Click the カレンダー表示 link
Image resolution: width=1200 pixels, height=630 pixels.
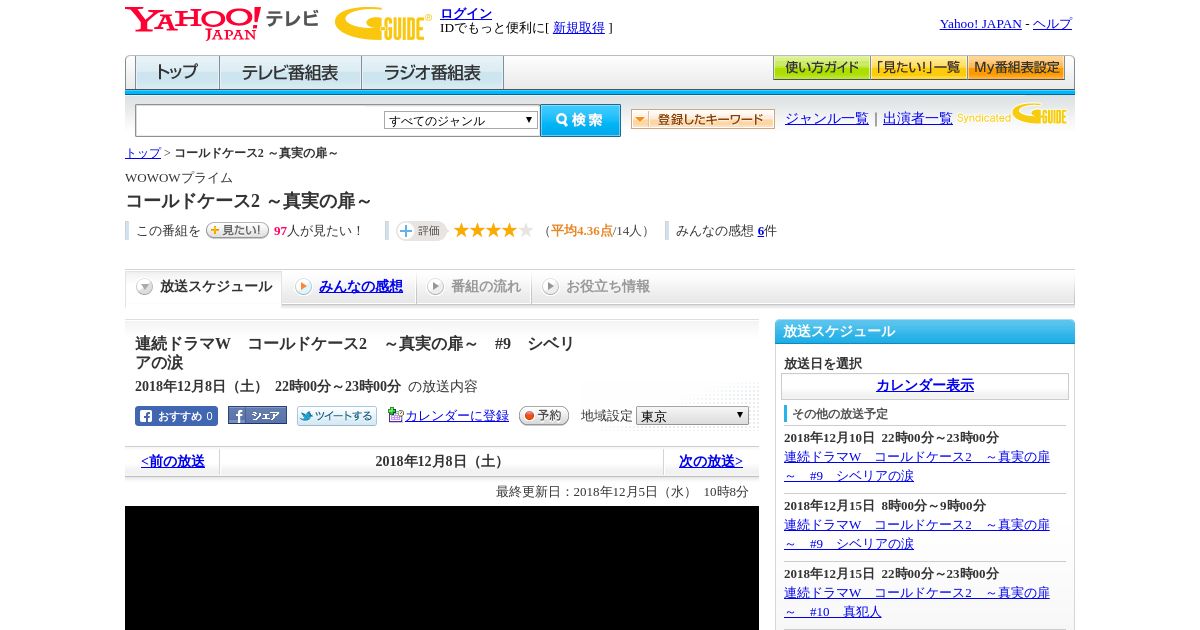(925, 386)
